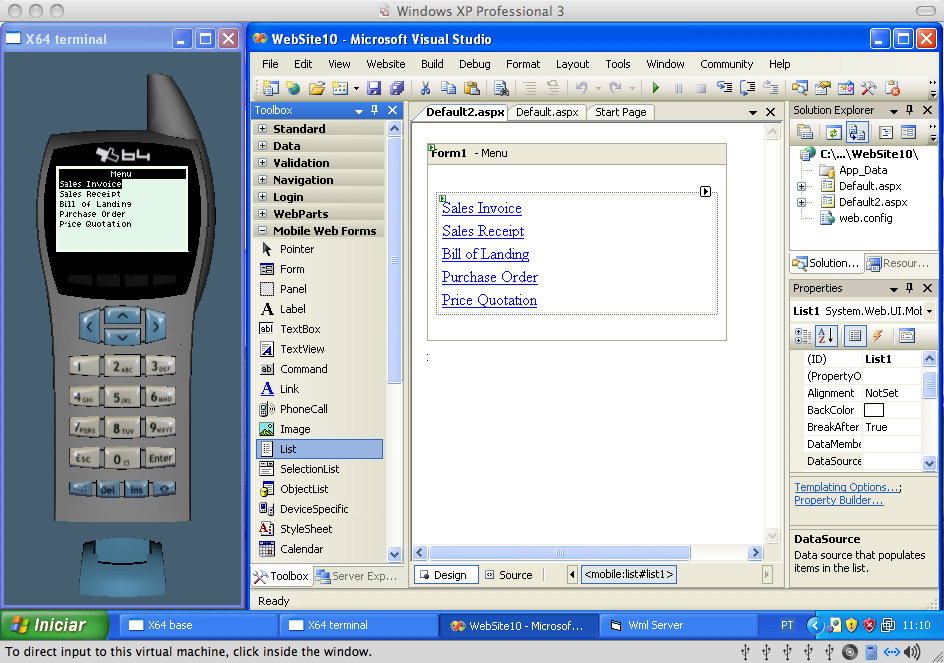The height and width of the screenshot is (663, 944).
Task: Expand the Navigation toolbox group
Action: pyautogui.click(x=262, y=179)
